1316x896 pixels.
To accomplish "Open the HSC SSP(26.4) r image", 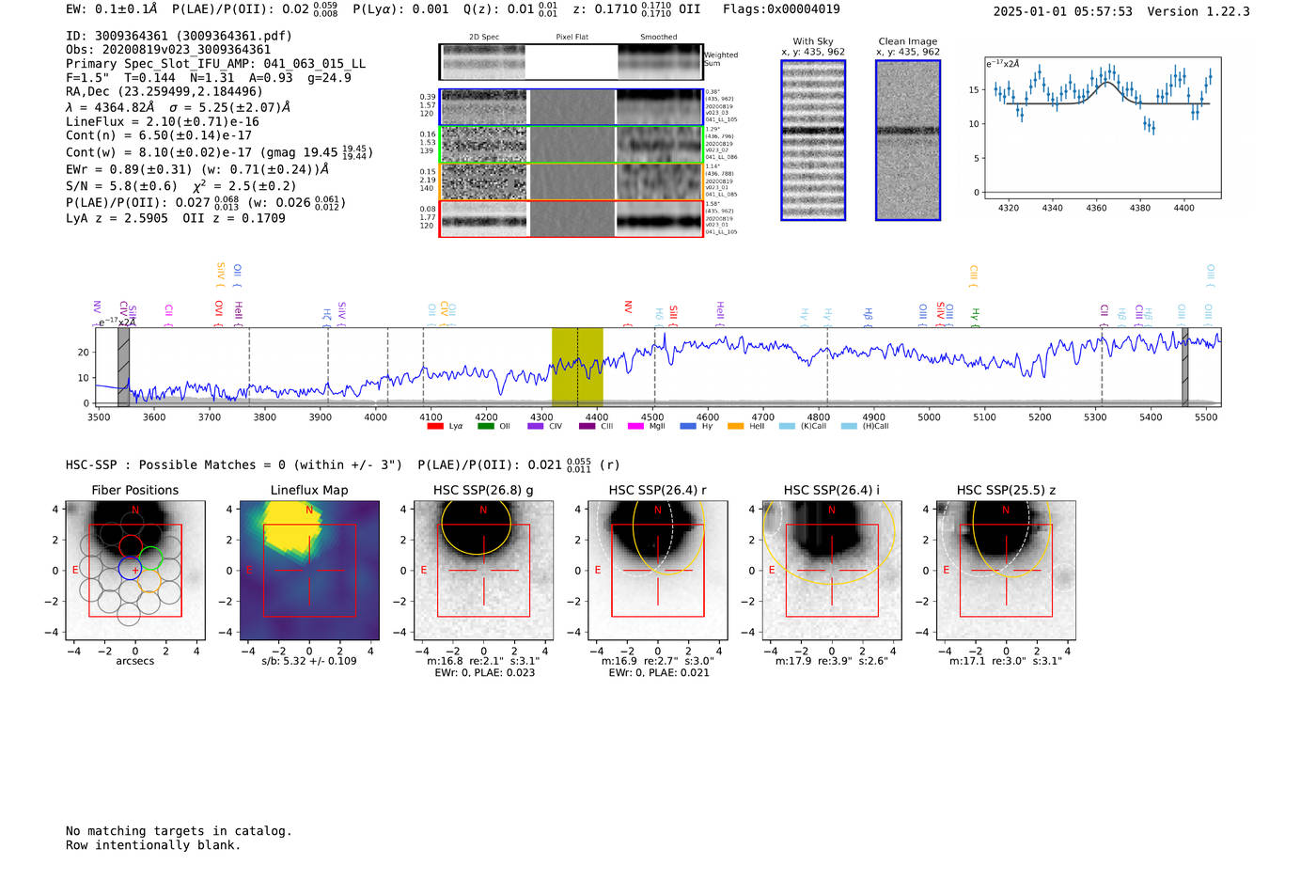I will (658, 570).
